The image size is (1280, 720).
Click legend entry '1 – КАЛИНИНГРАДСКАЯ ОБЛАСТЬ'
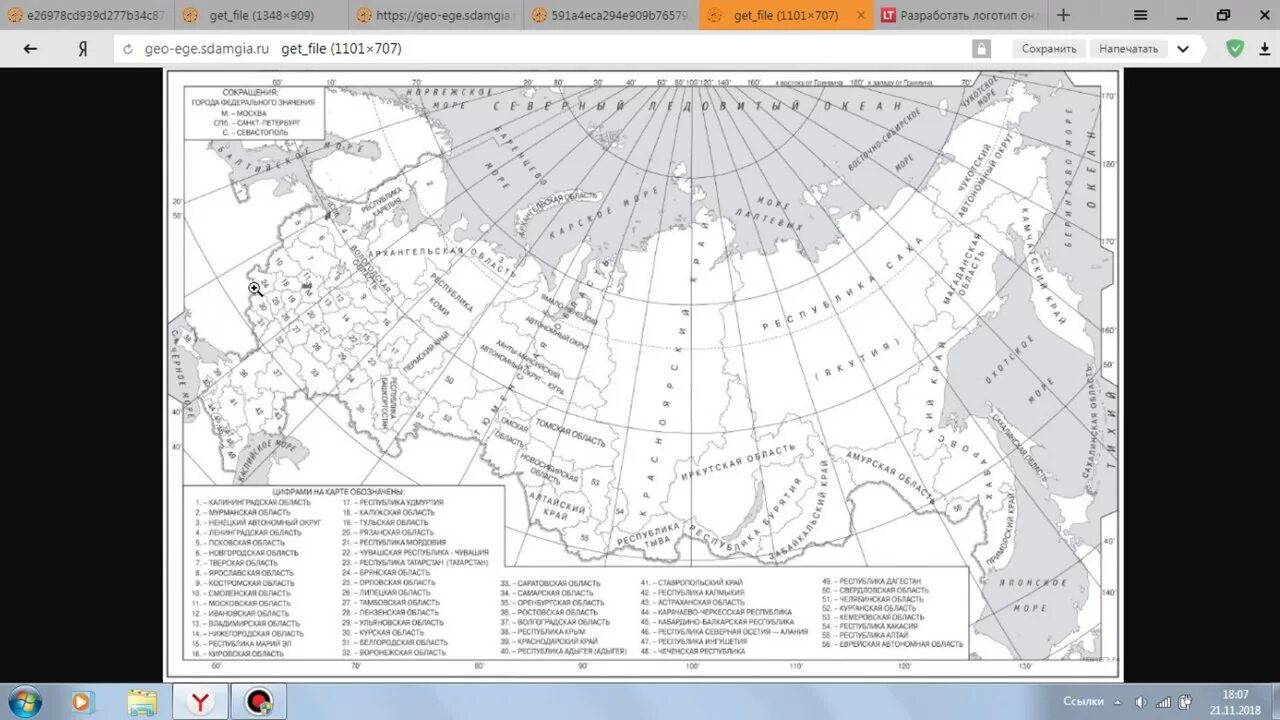[x=253, y=502]
